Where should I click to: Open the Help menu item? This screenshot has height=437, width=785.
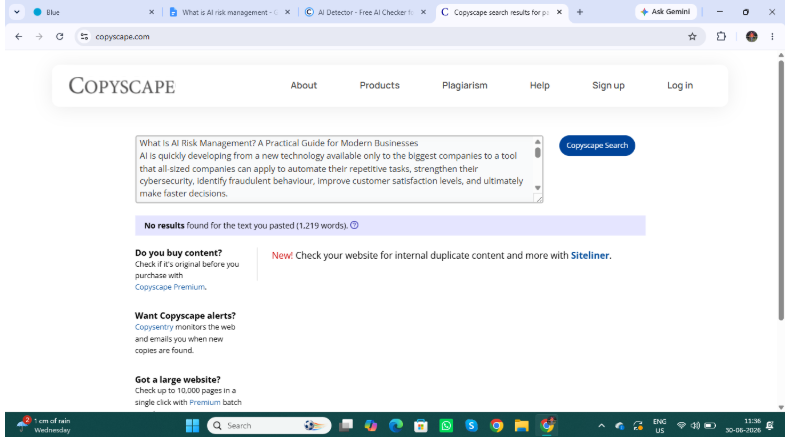(540, 86)
